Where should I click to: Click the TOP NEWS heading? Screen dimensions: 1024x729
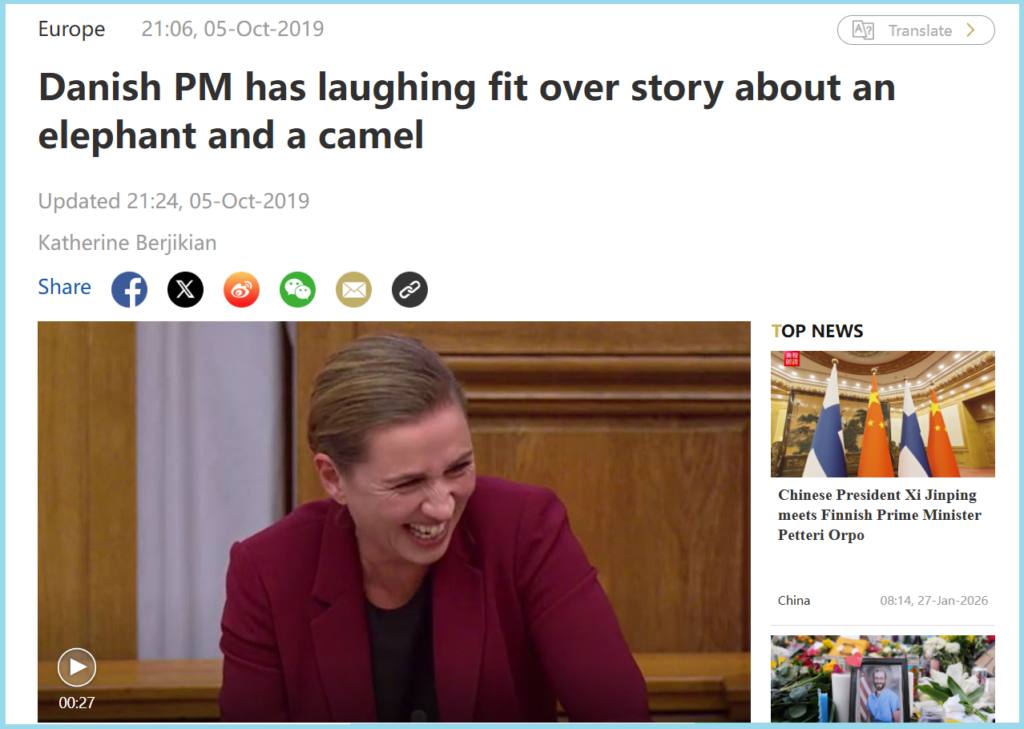click(817, 331)
